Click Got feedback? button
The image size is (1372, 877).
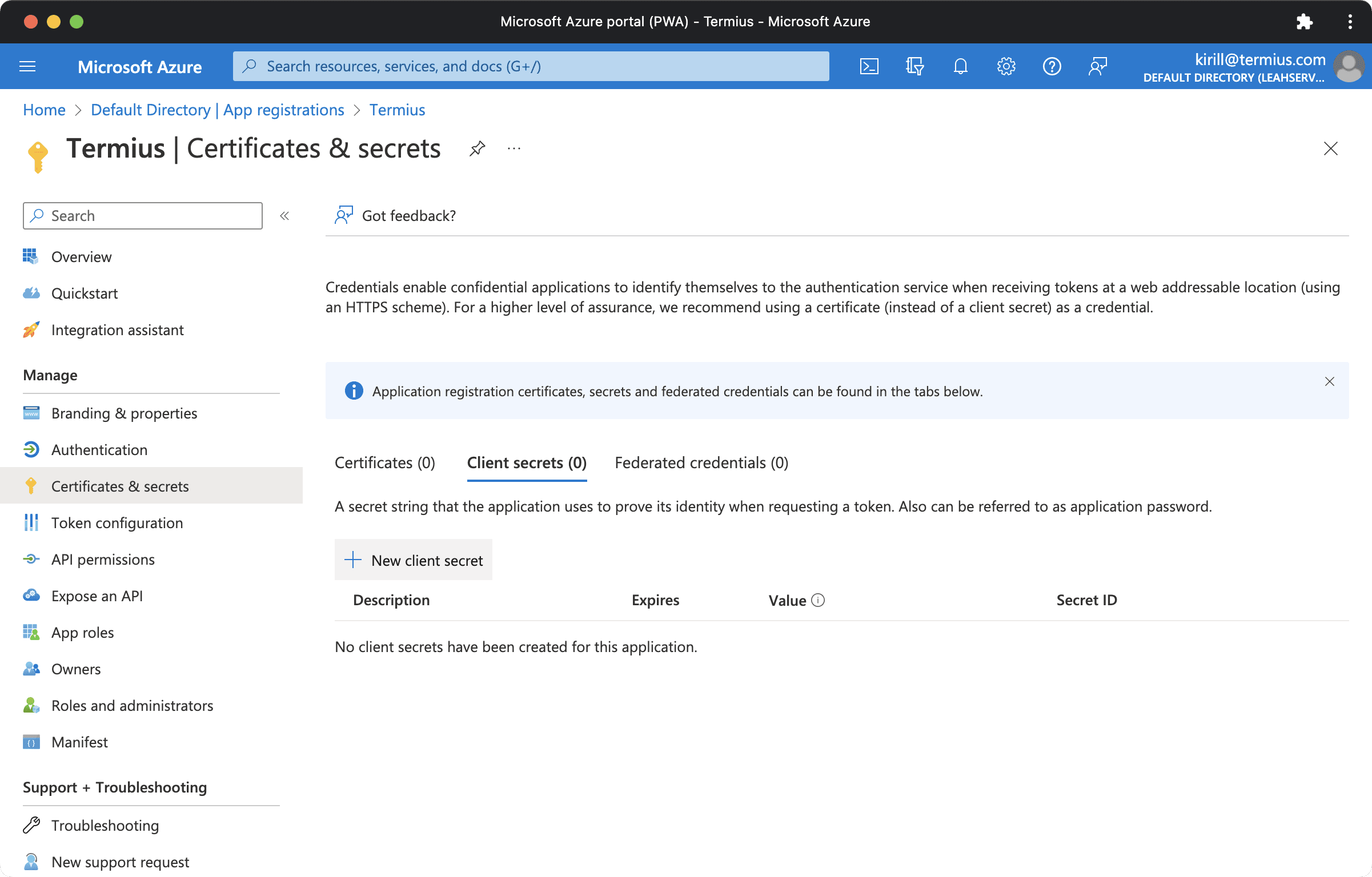coord(395,216)
